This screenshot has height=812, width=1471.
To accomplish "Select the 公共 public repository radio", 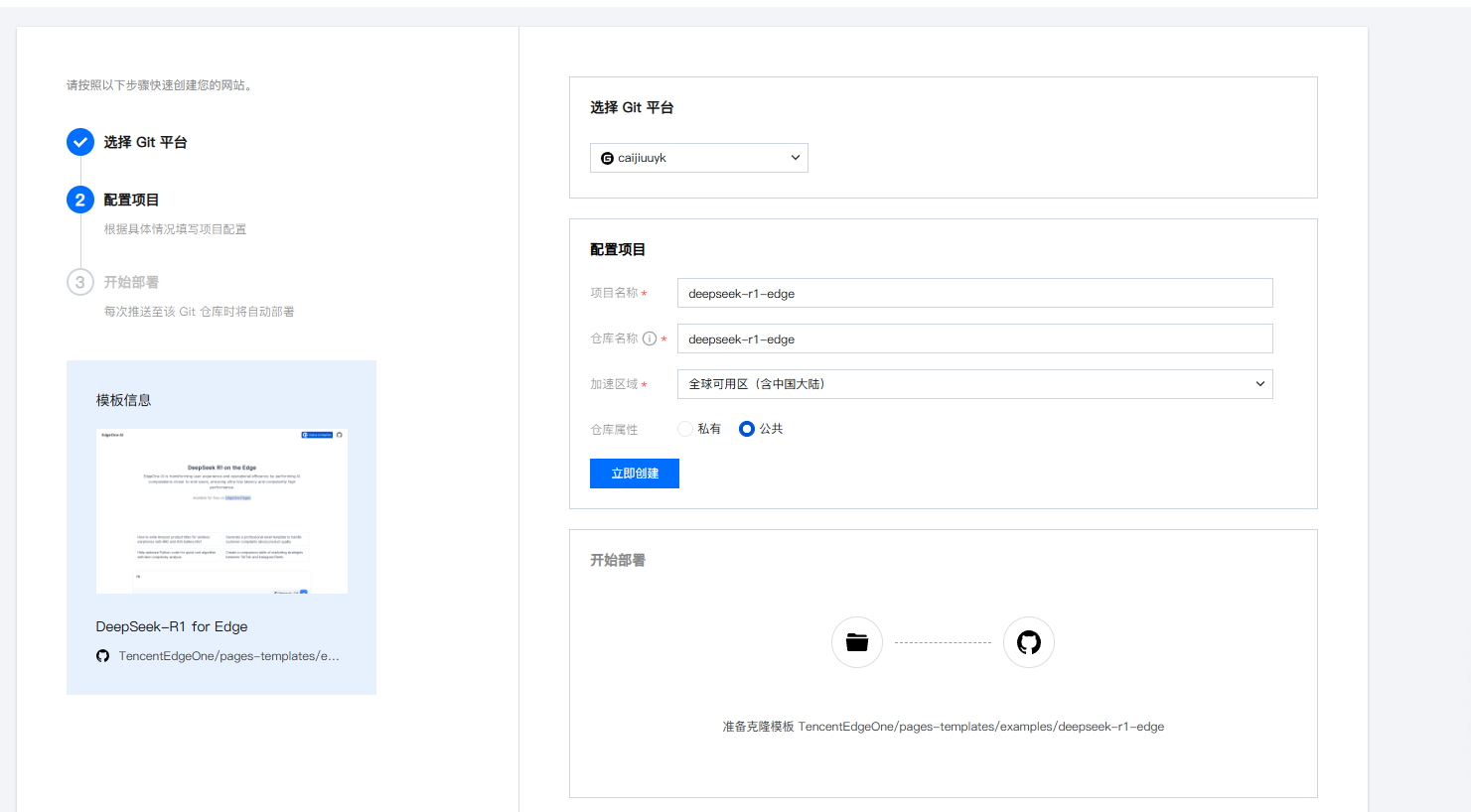I will pos(747,429).
